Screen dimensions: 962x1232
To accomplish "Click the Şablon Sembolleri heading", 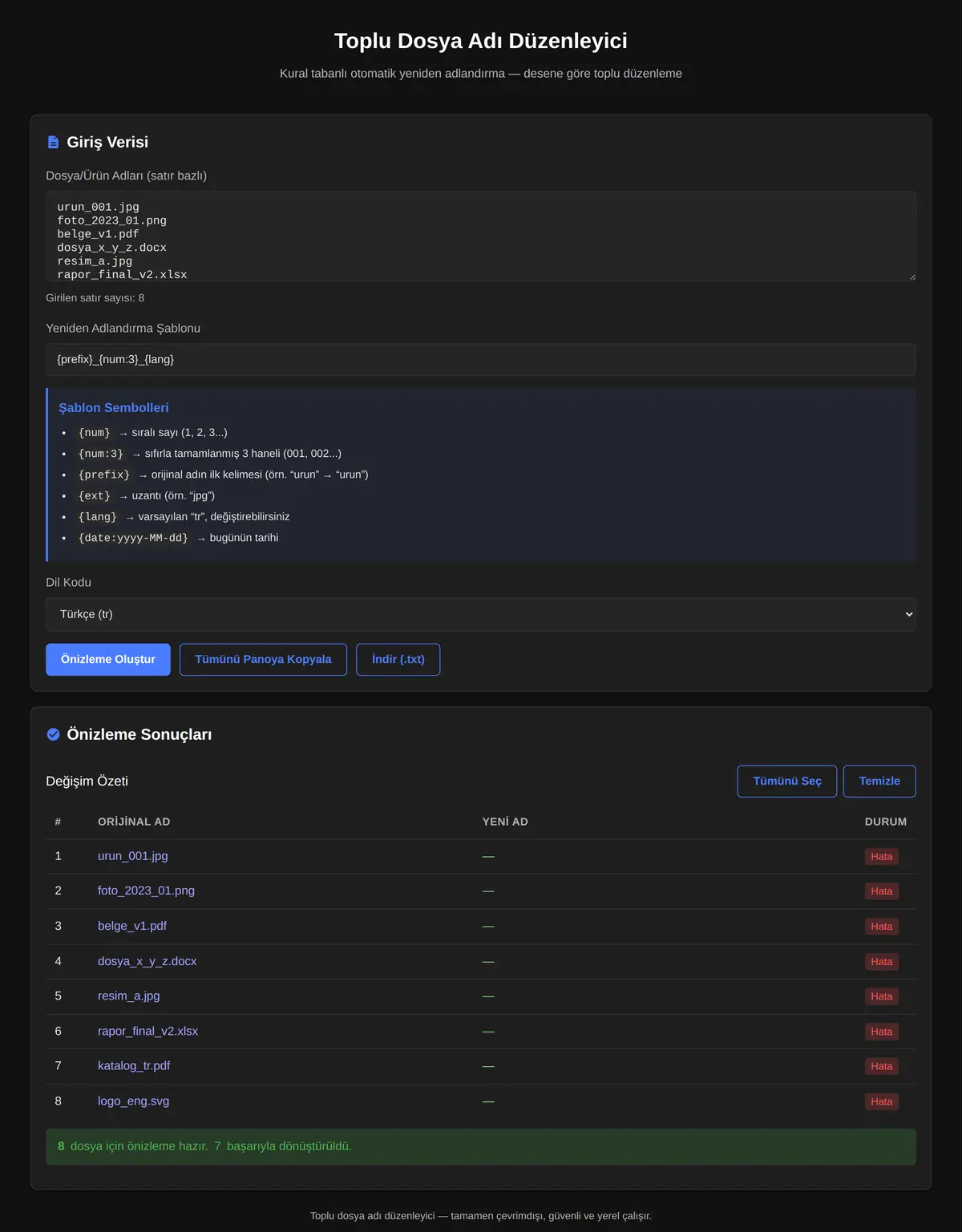I will tap(114, 408).
